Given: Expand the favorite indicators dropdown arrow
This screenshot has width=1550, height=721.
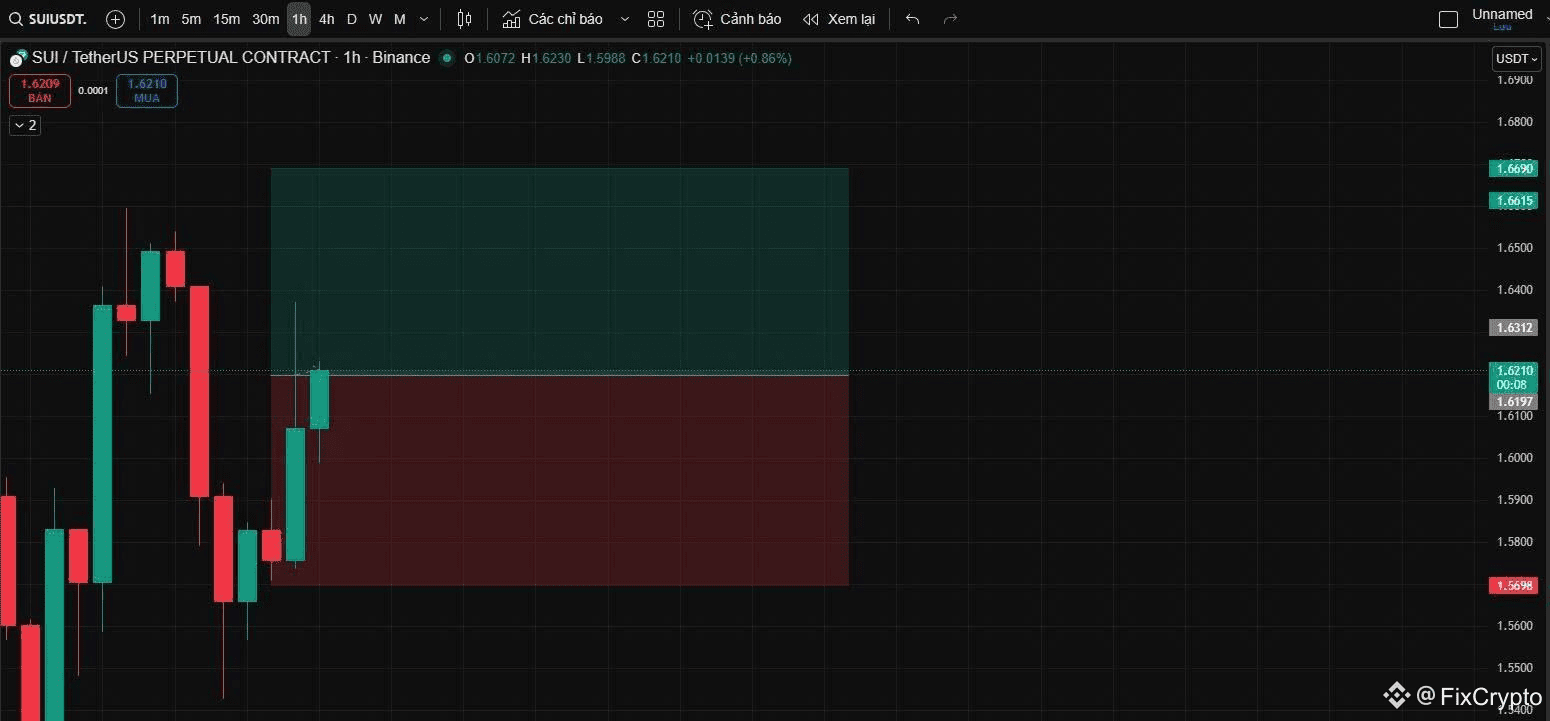Looking at the screenshot, I should click(x=625, y=19).
